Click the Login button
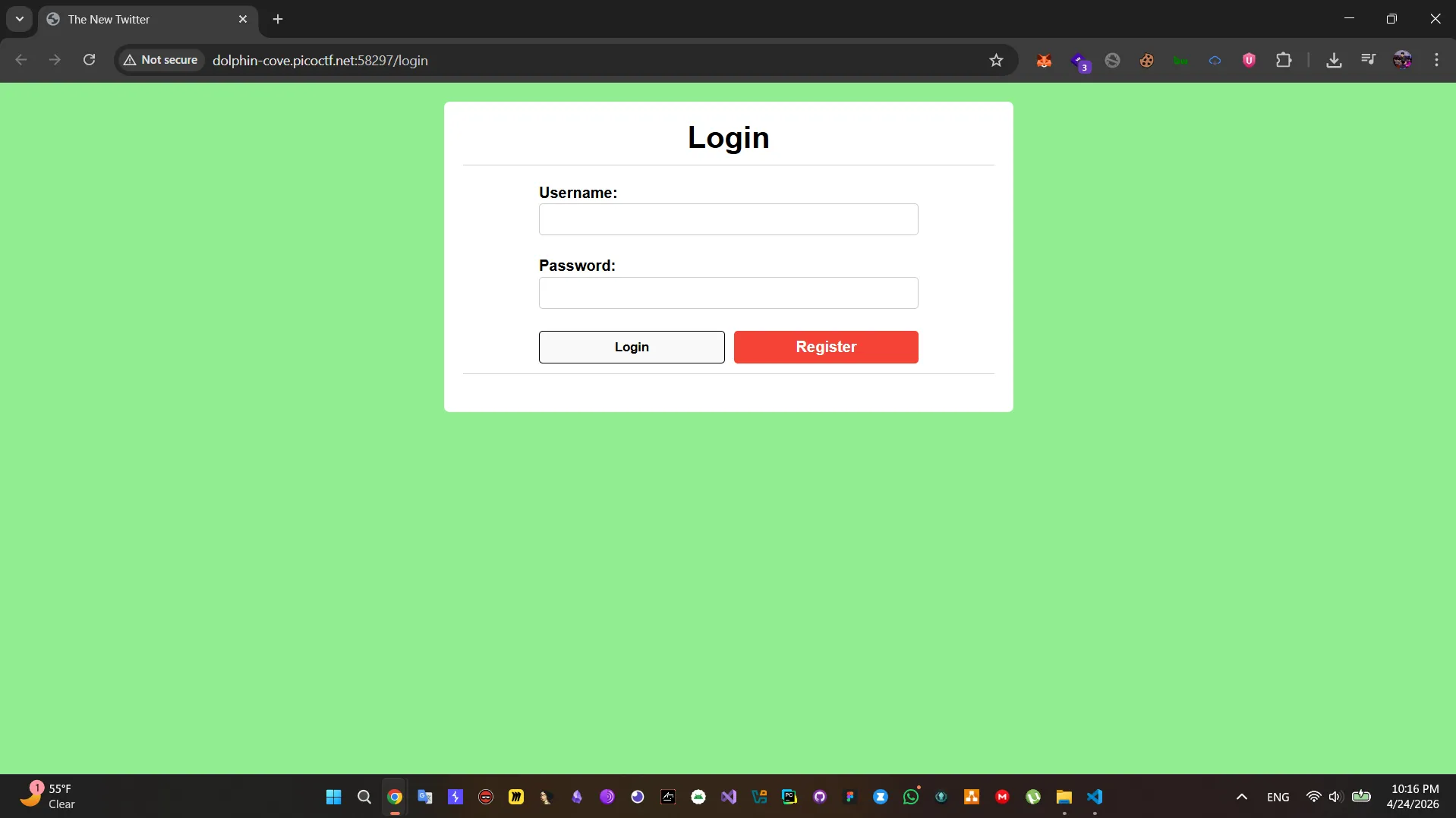This screenshot has height=818, width=1456. click(632, 347)
